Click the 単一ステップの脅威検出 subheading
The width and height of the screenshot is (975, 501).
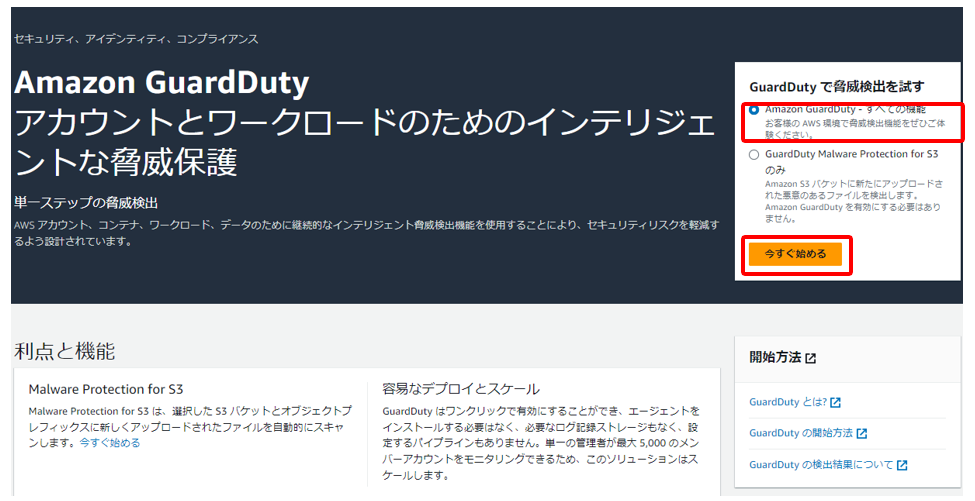click(x=86, y=203)
